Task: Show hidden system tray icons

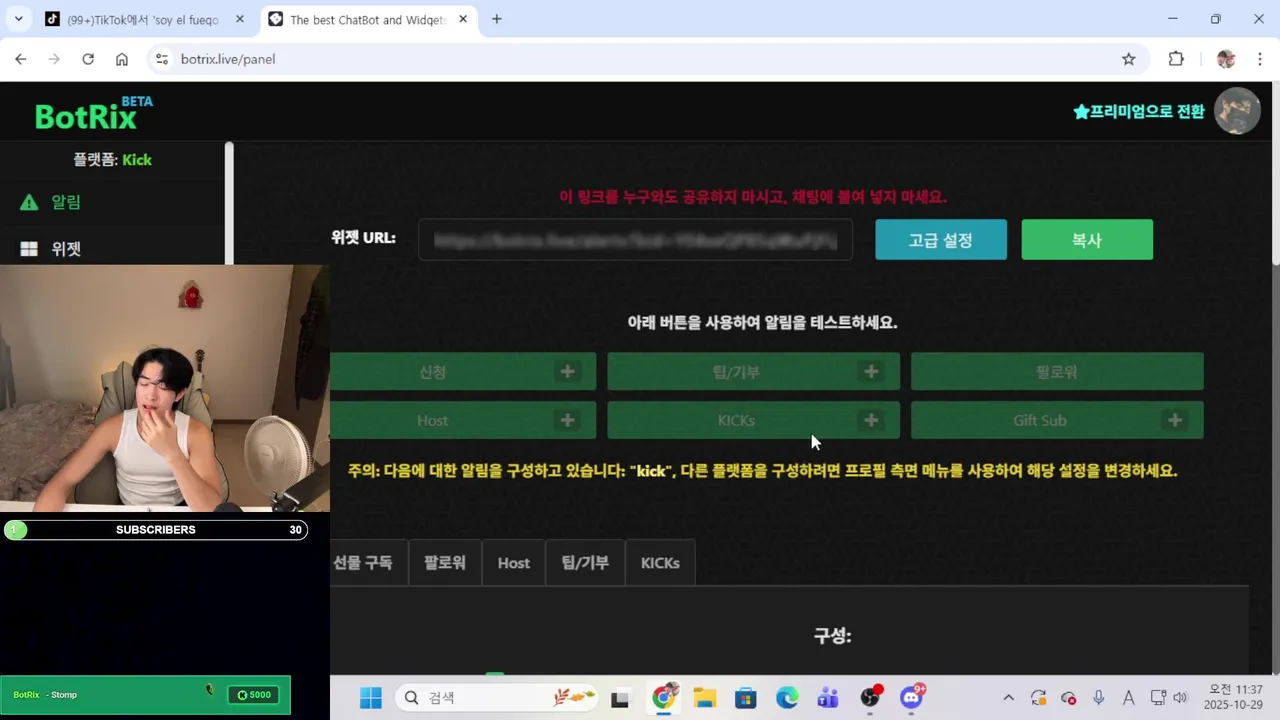Action: tap(1008, 698)
